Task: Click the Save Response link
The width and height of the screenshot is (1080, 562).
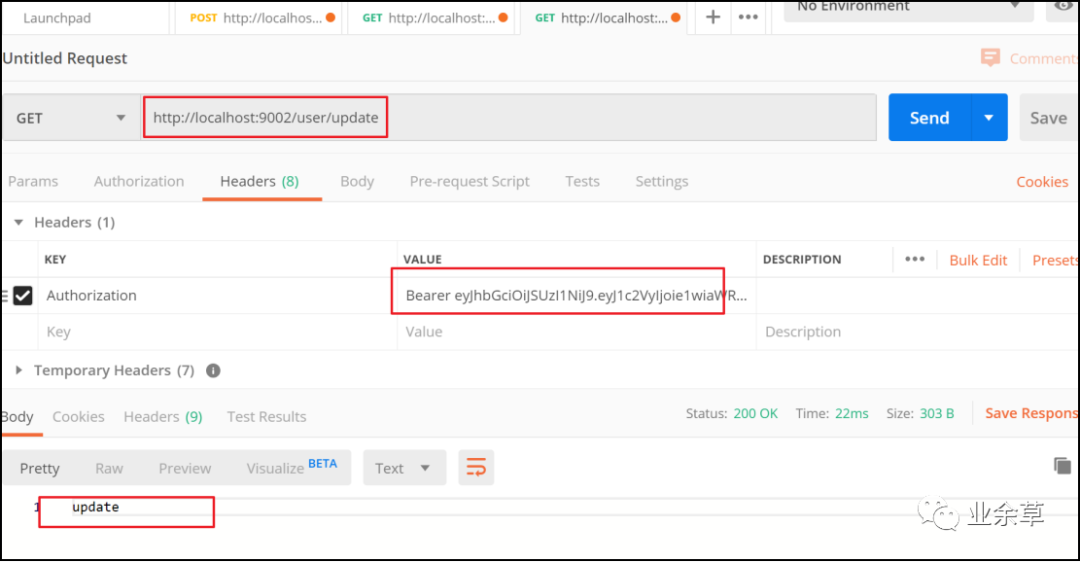Action: click(1031, 413)
